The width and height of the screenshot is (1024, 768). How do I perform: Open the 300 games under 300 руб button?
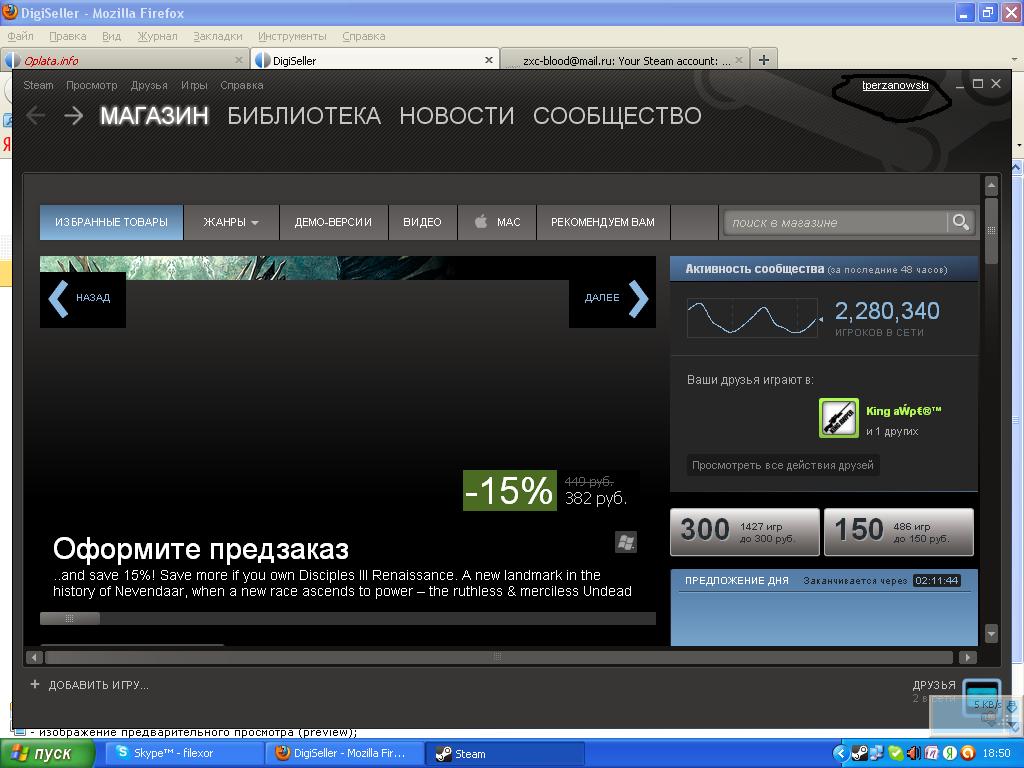pos(744,532)
